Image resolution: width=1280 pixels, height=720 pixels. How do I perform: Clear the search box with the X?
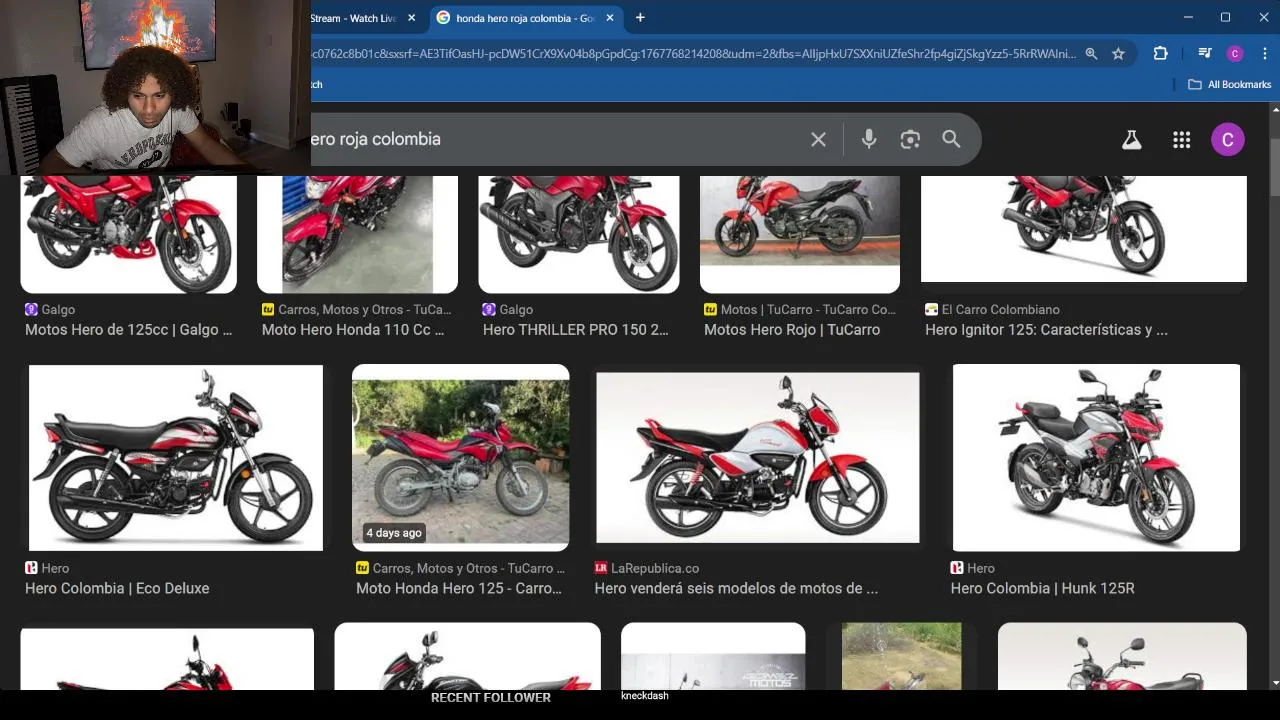point(818,139)
